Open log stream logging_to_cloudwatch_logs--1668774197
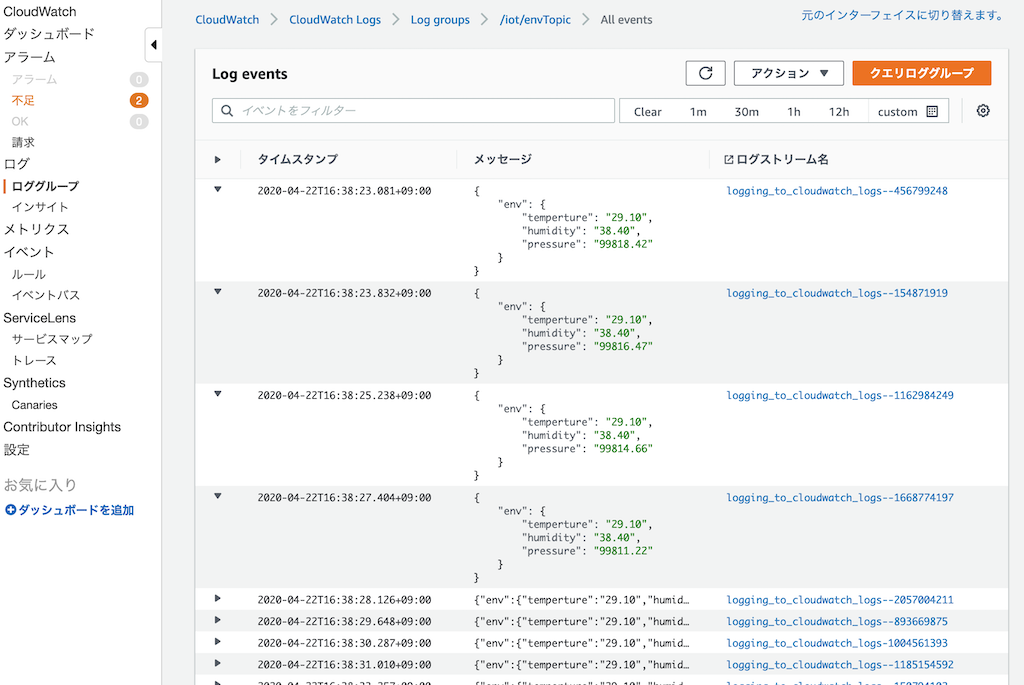The image size is (1024, 685). click(840, 498)
